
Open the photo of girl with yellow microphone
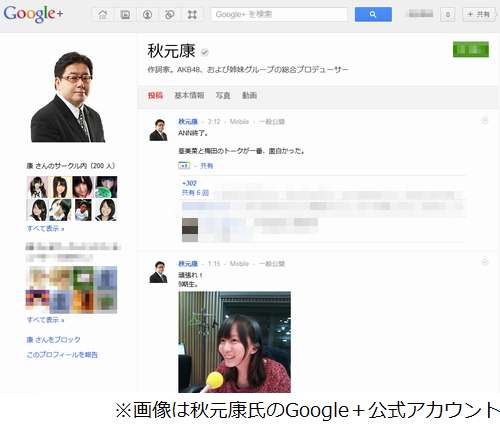tap(234, 342)
